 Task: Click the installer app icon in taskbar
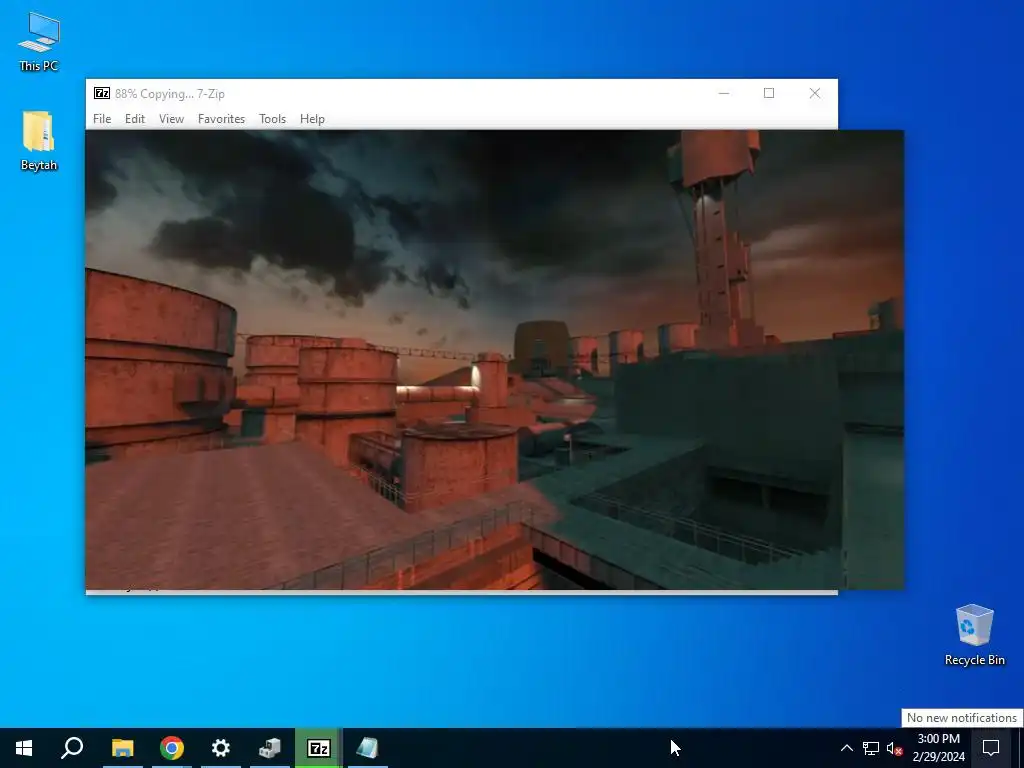click(x=270, y=748)
